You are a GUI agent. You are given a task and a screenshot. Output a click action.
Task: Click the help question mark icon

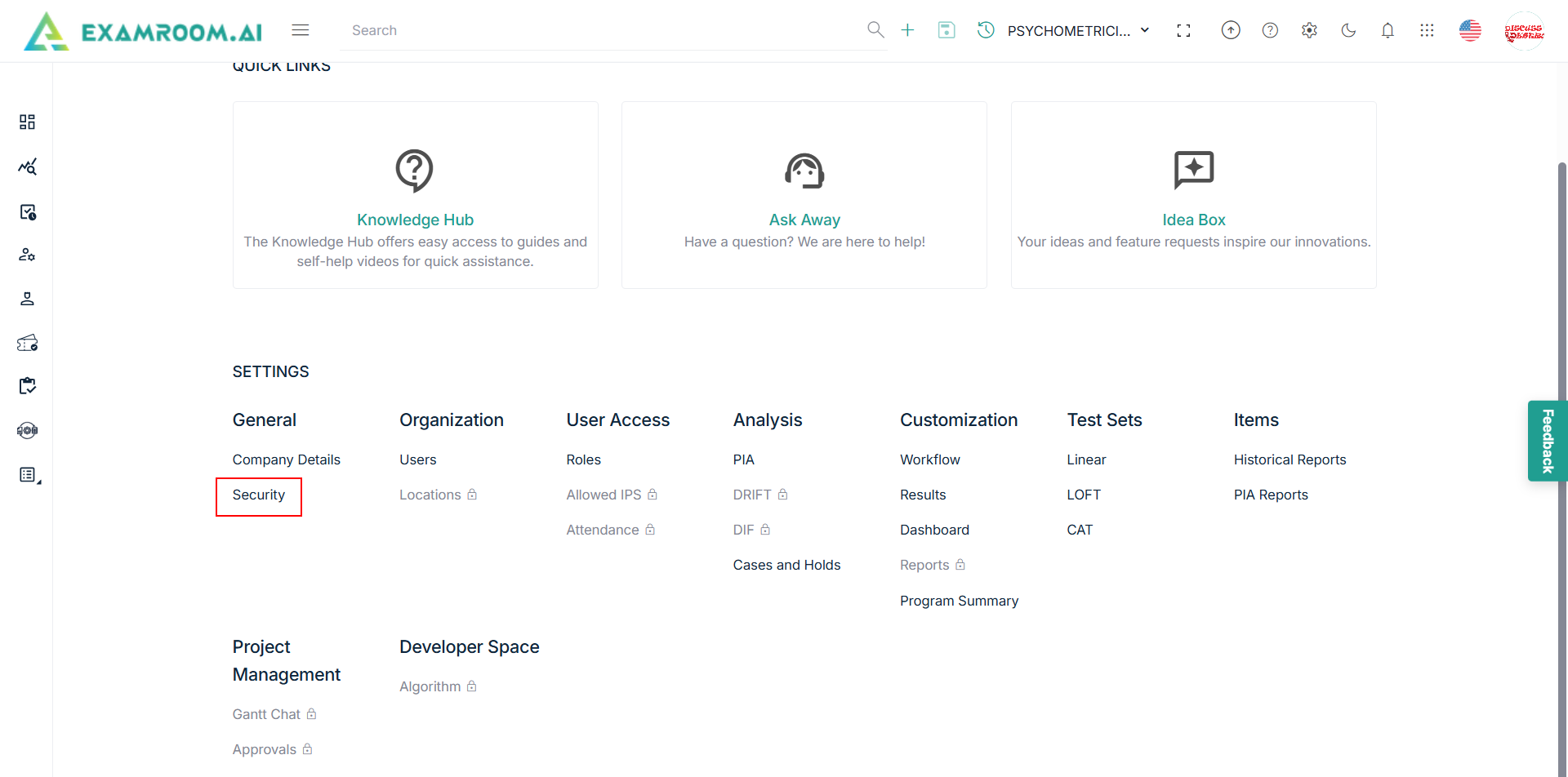coord(1270,30)
